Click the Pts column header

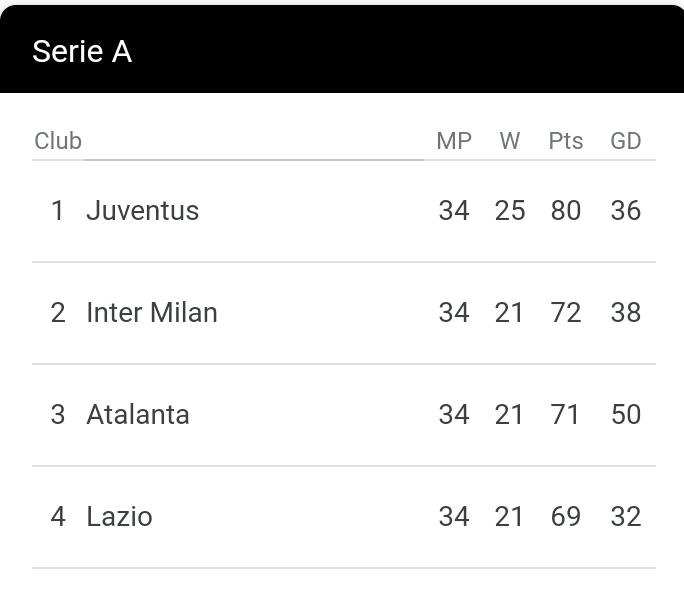[x=566, y=141]
